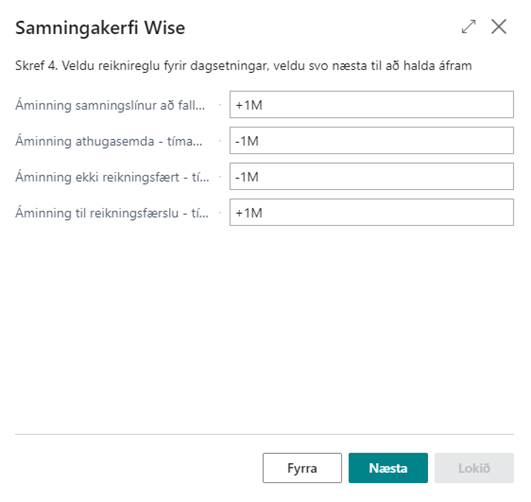Click the Skref 4 instruction text
The image size is (531, 502).
click(x=243, y=65)
